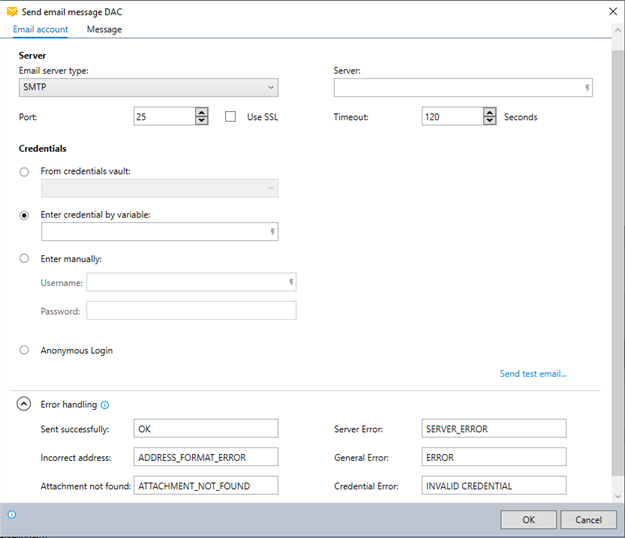Image resolution: width=625 pixels, height=538 pixels.
Task: Click the variable picker icon in Server field
Action: coord(587,88)
